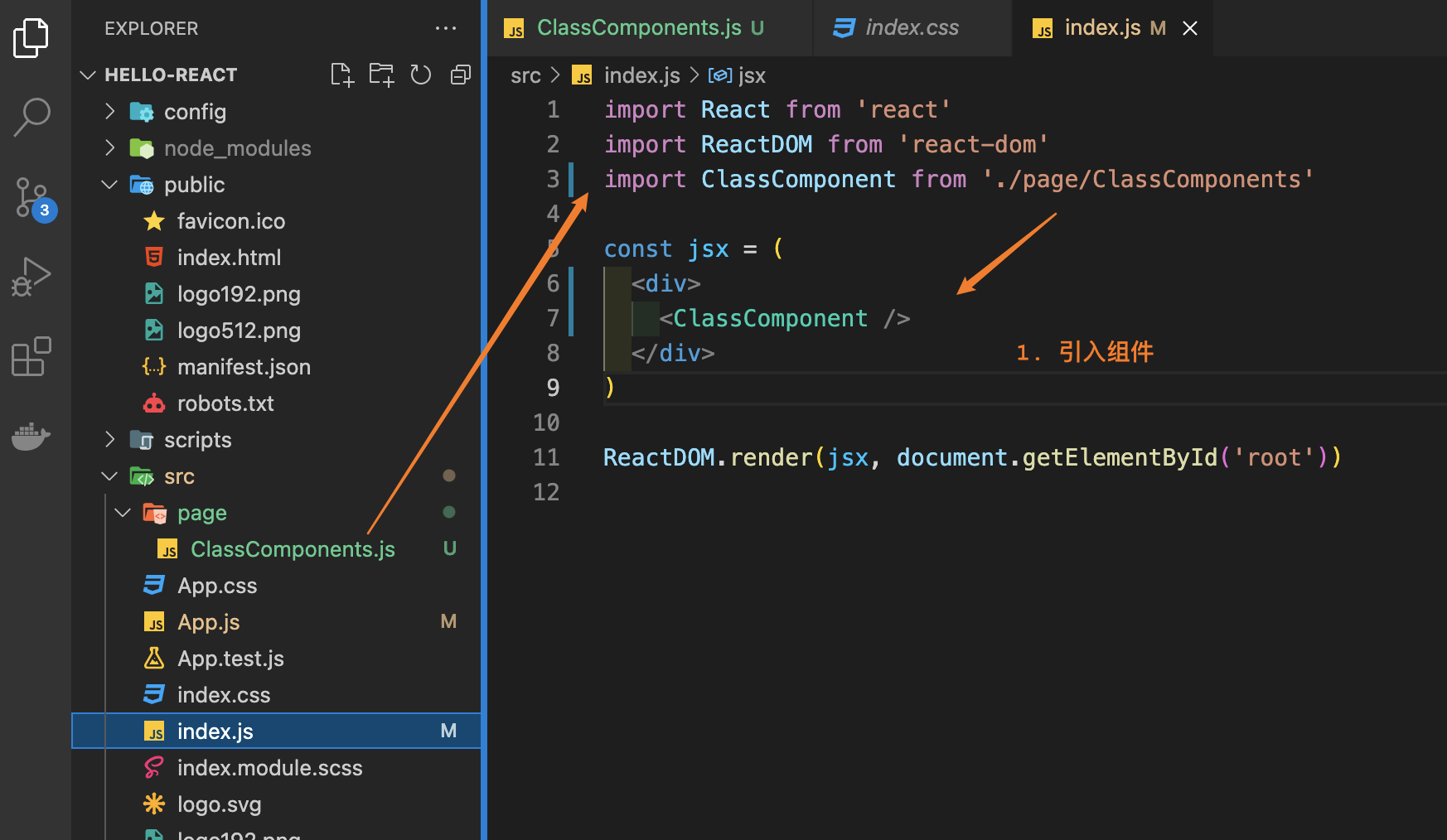Switch to the ClassComponents.js tab
Screen dimensions: 1447x840
[651, 28]
